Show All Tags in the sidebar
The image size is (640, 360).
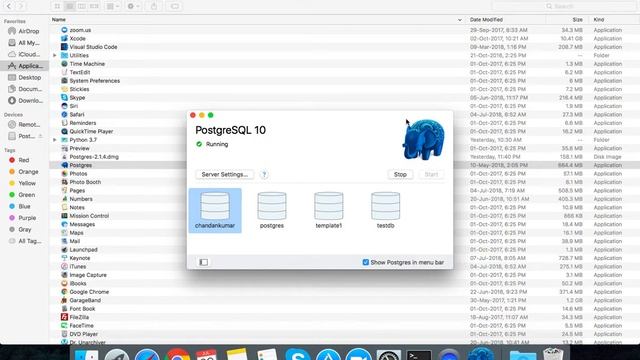click(25, 241)
